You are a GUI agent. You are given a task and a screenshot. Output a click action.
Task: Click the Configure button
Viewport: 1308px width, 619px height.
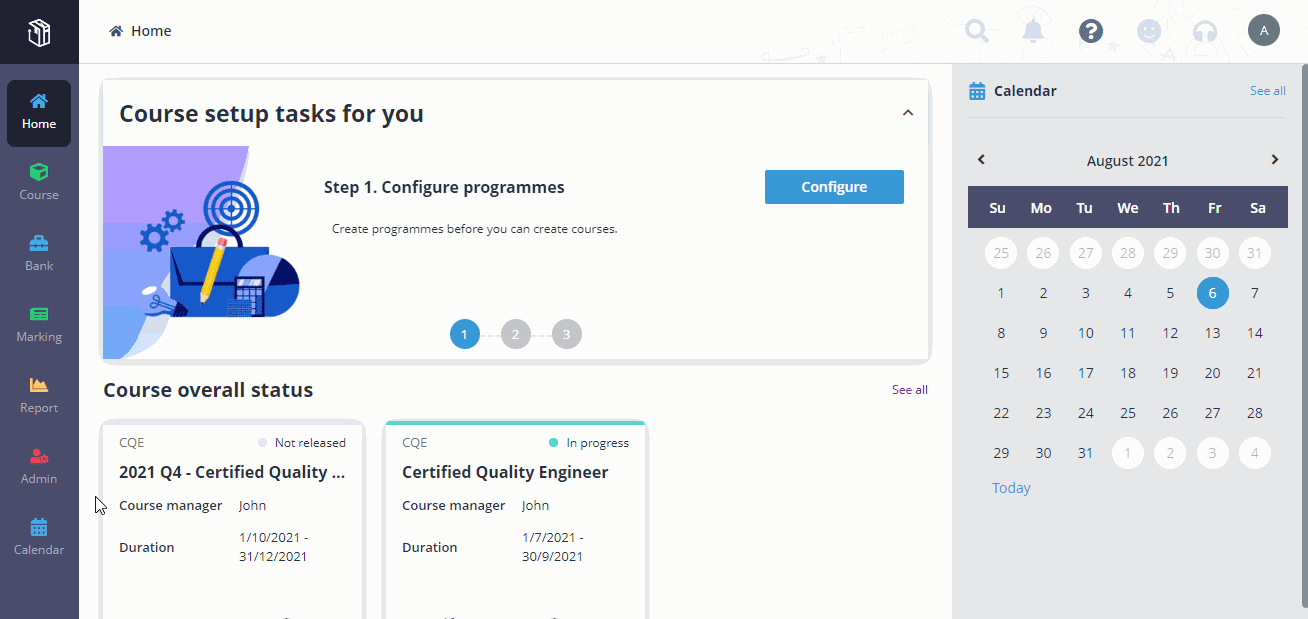coord(834,187)
